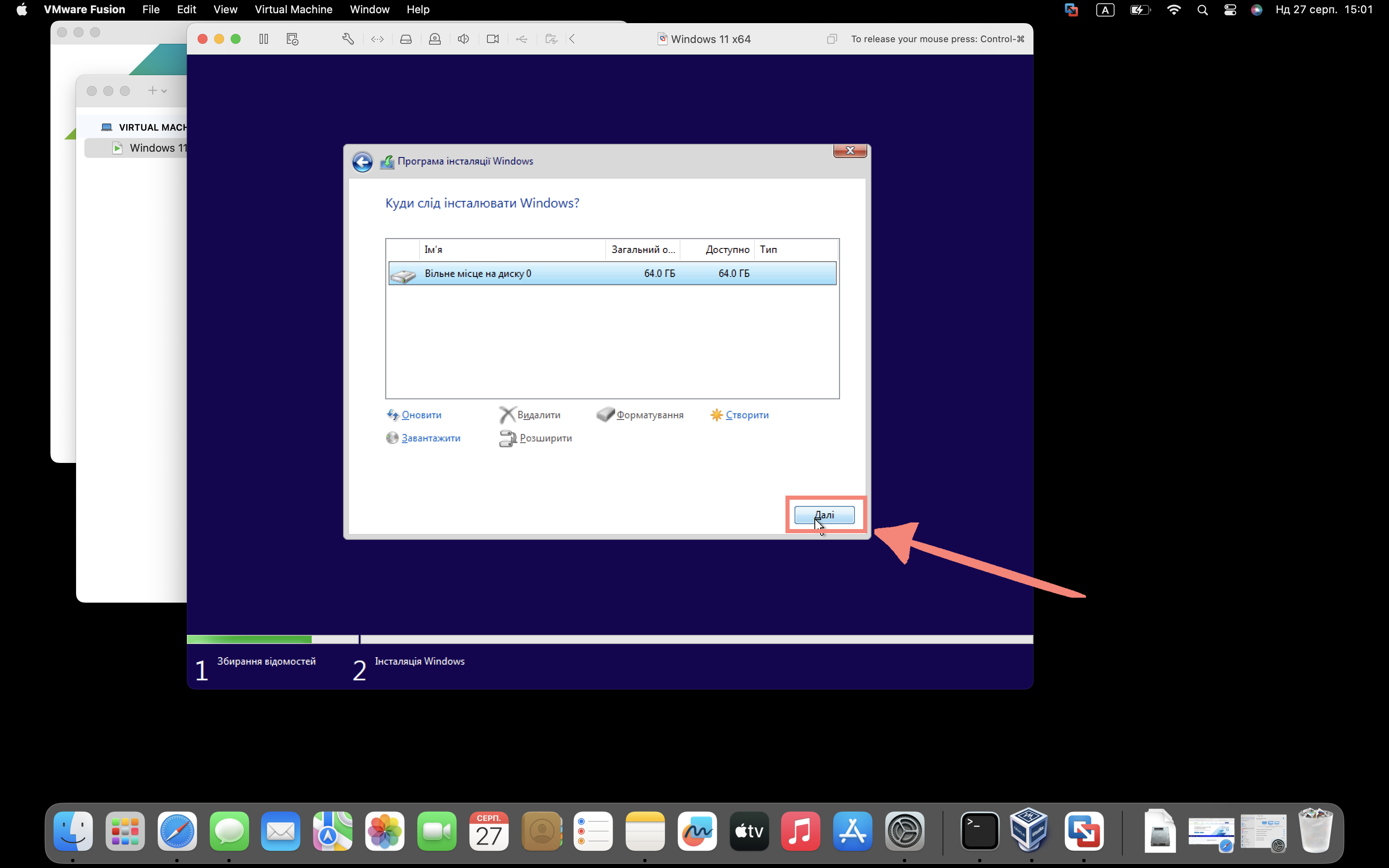Screen dimensions: 1389x868
Task: Click the Ім'я column header
Action: tap(512, 250)
